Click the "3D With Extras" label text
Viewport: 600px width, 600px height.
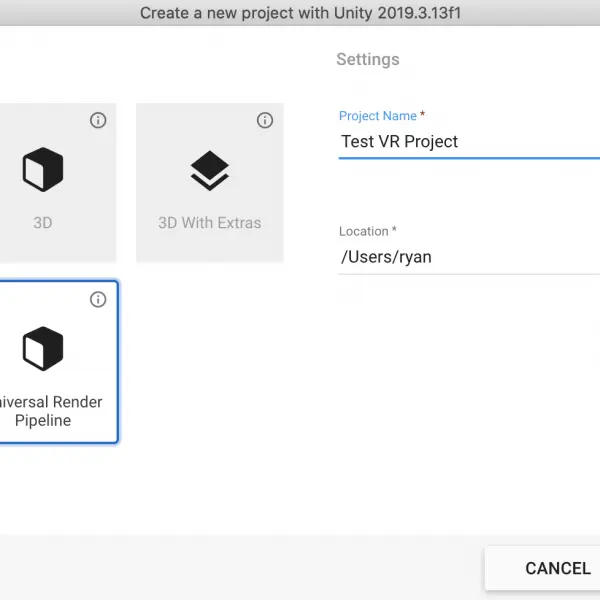click(210, 223)
